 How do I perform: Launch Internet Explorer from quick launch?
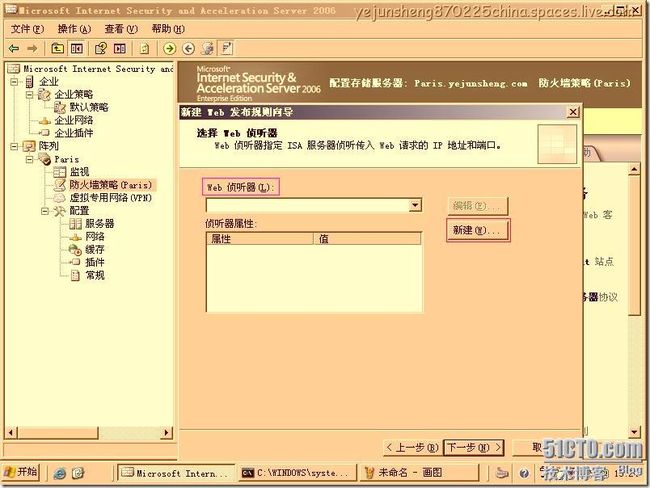tap(60, 473)
